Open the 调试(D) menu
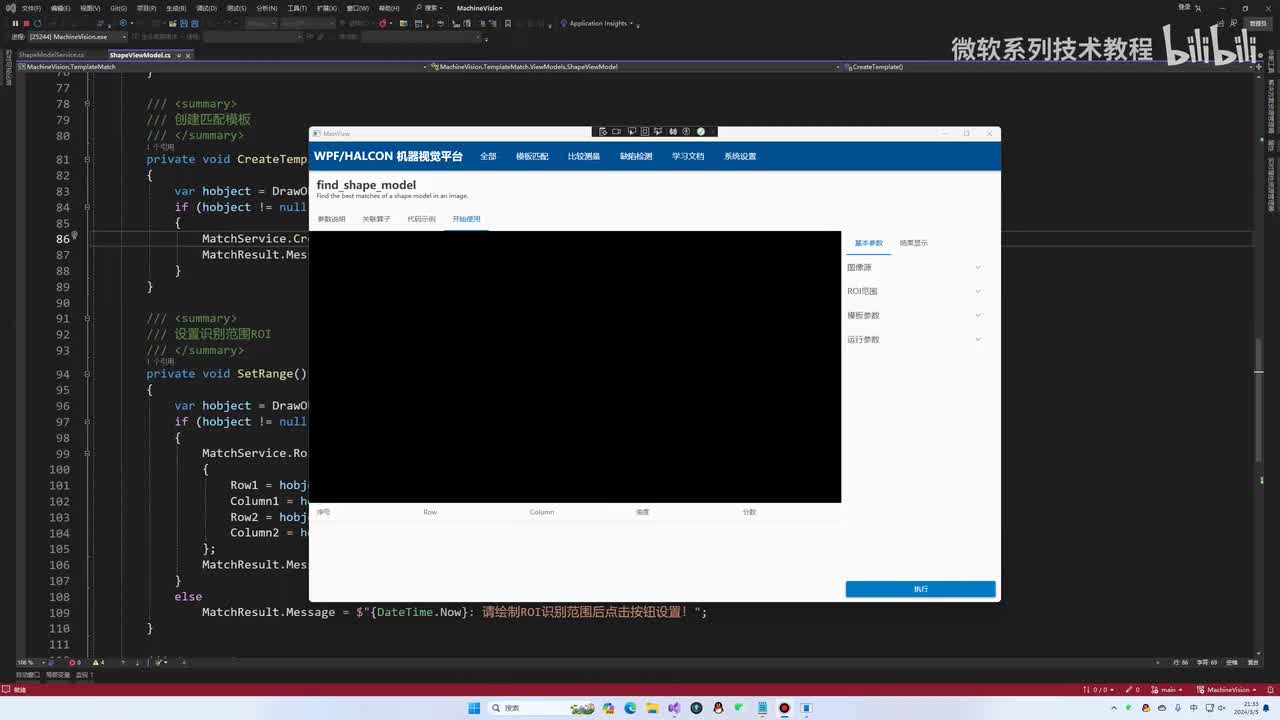This screenshot has height=720, width=1280. click(x=207, y=8)
